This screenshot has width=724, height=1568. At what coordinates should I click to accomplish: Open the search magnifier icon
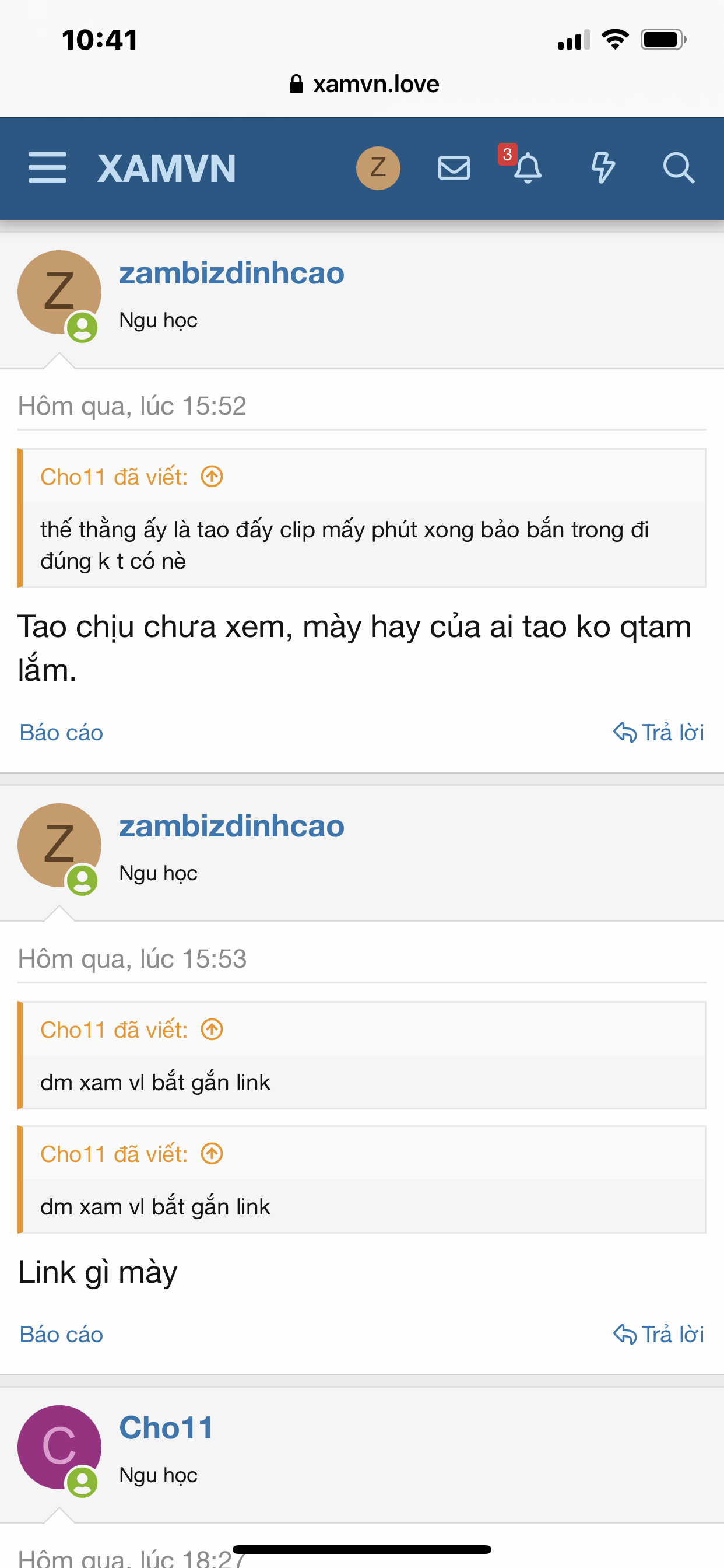679,168
